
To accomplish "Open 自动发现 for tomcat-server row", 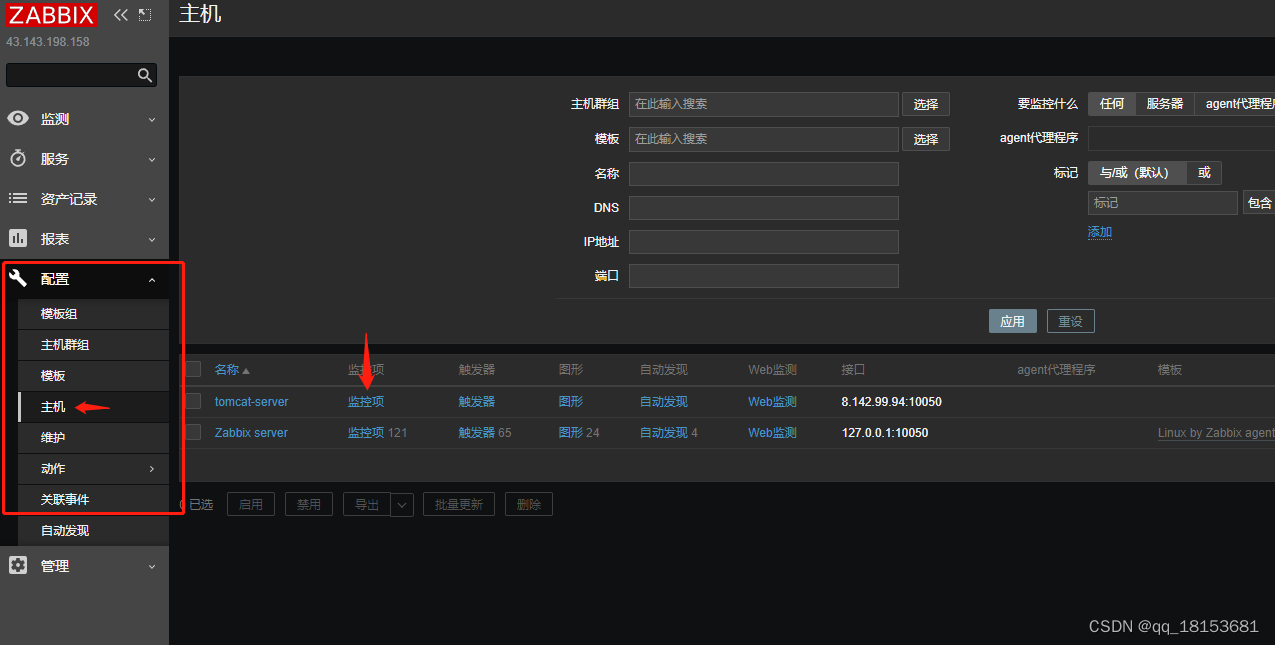I will click(664, 402).
